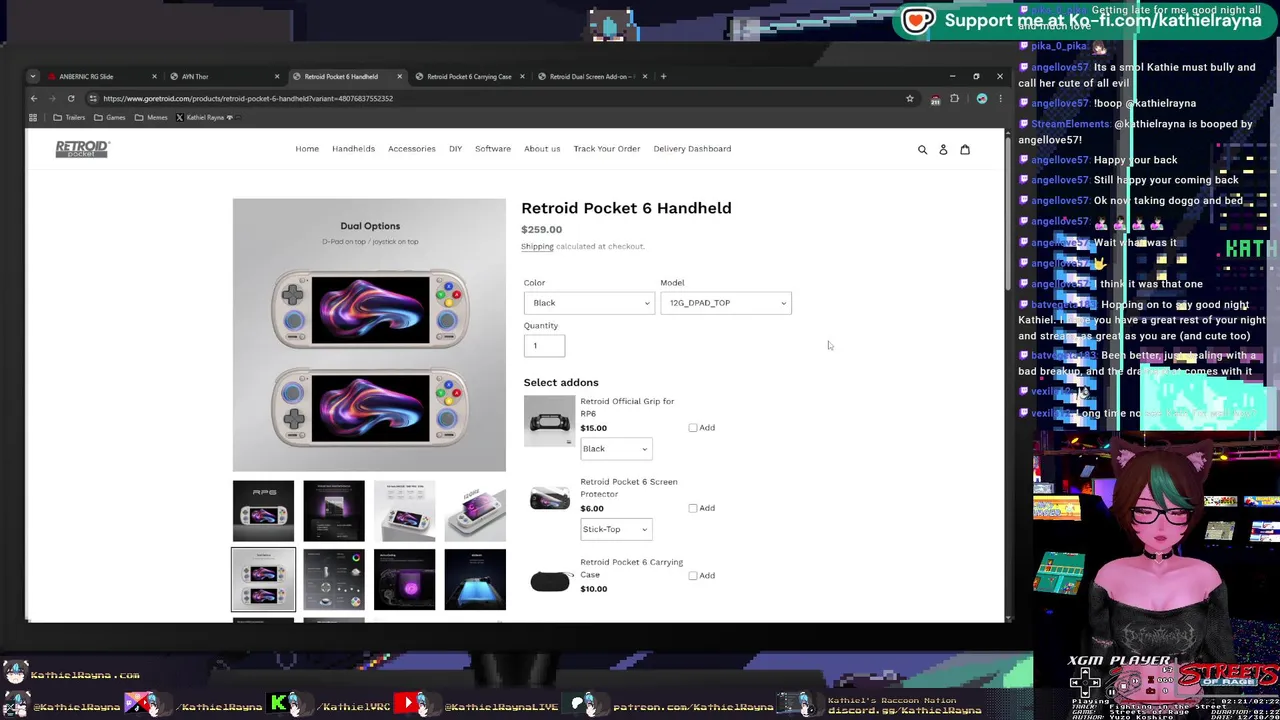Click the main Dual Options product image
The width and height of the screenshot is (1280, 720).
pyautogui.click(x=369, y=335)
